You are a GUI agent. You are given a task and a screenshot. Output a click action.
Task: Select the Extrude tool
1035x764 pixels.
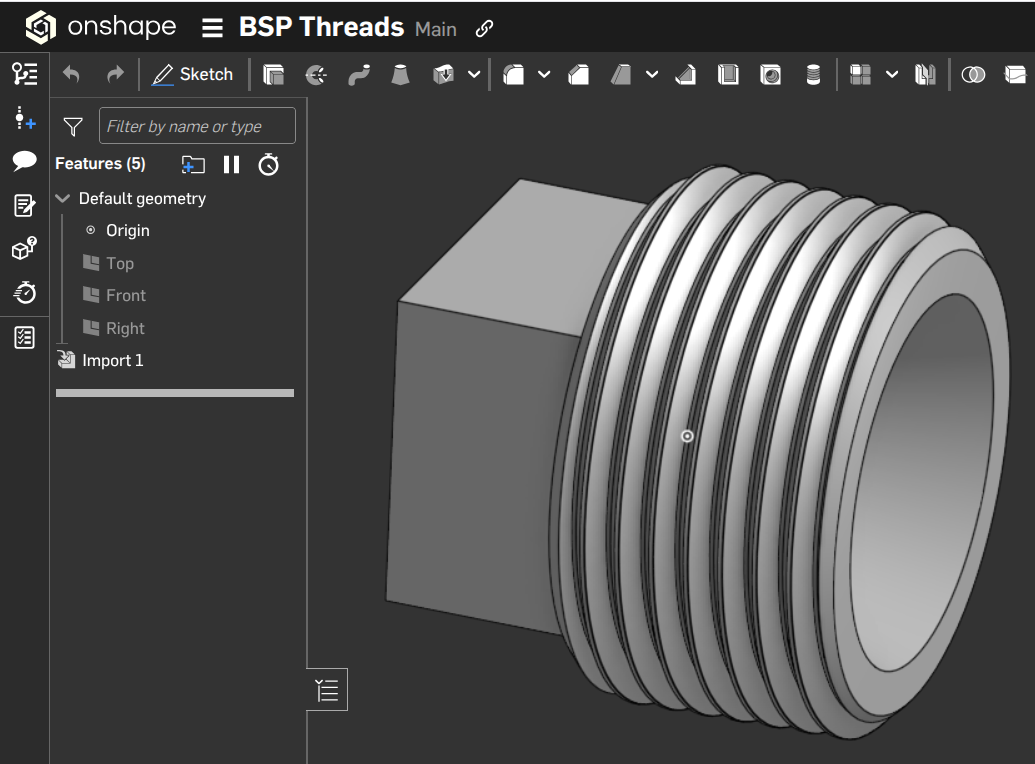click(273, 75)
